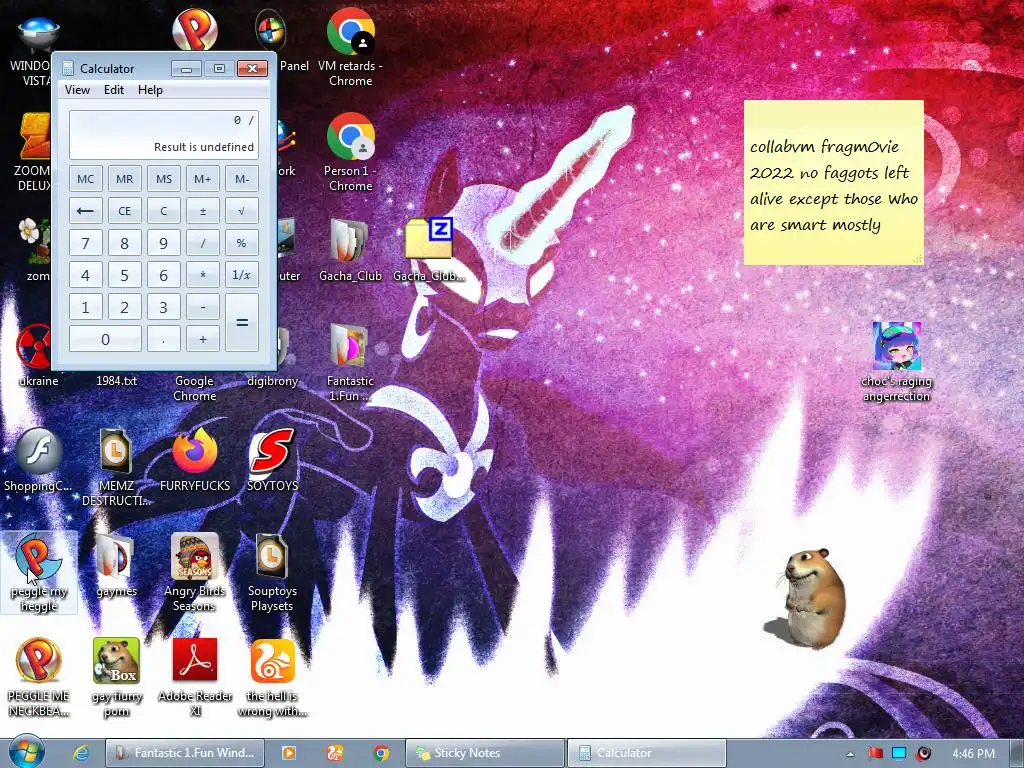The width and height of the screenshot is (1024, 768).
Task: Open the network tray icon
Action: (899, 754)
